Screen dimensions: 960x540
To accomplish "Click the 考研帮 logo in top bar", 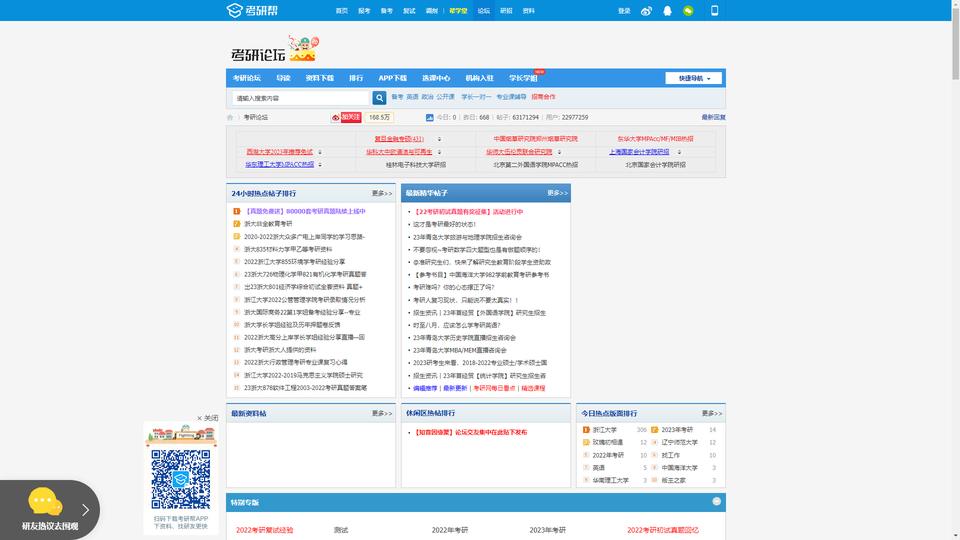I will tap(252, 10).
